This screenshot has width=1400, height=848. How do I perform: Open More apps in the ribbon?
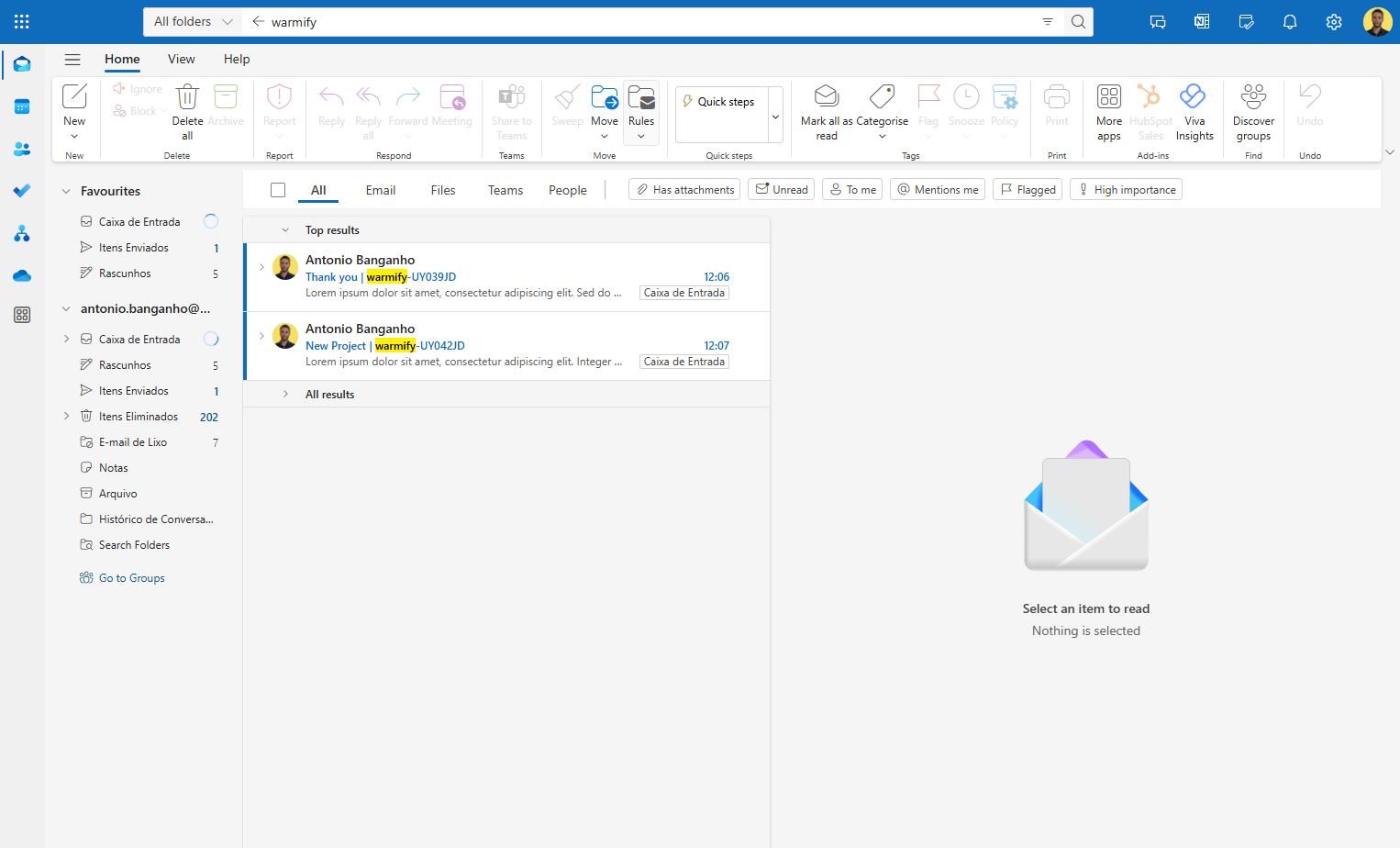[1109, 112]
